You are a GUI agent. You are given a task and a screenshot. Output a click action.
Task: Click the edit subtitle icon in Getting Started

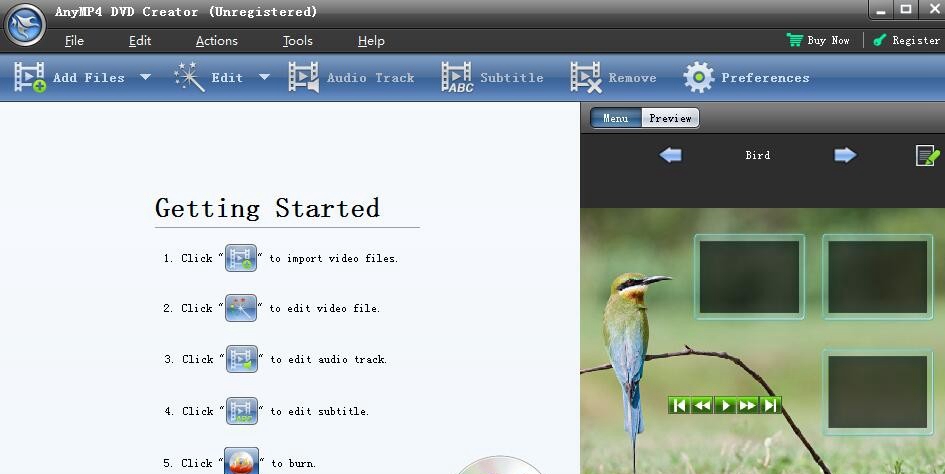pos(242,411)
